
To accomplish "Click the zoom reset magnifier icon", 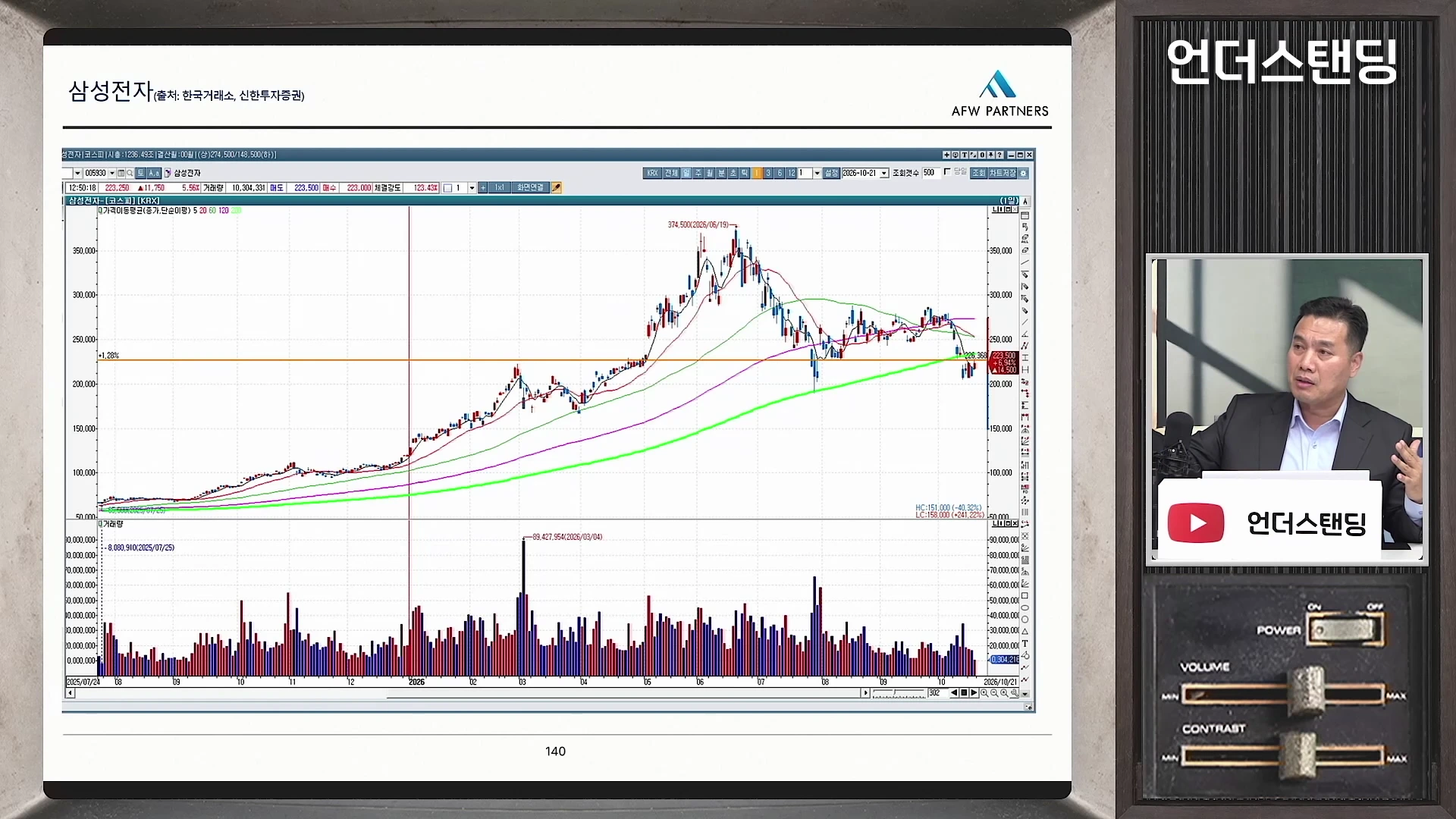I will (x=1004, y=693).
